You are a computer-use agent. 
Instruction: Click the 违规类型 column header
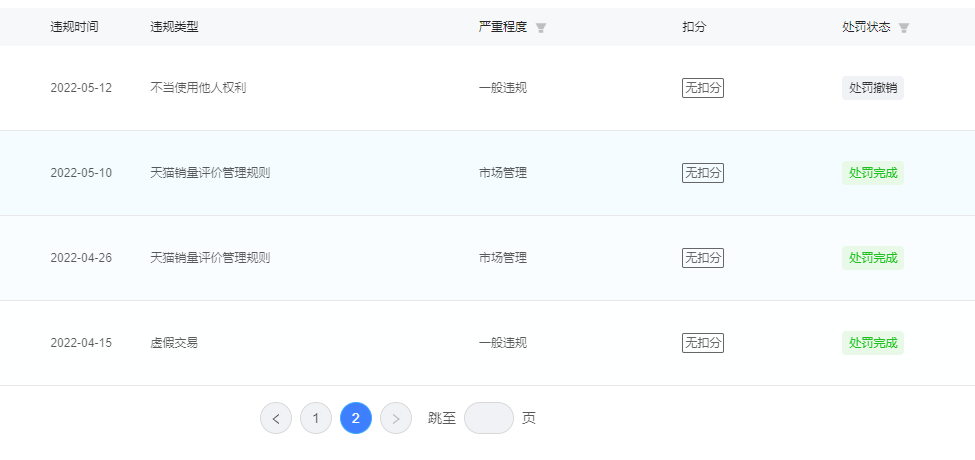pos(174,27)
